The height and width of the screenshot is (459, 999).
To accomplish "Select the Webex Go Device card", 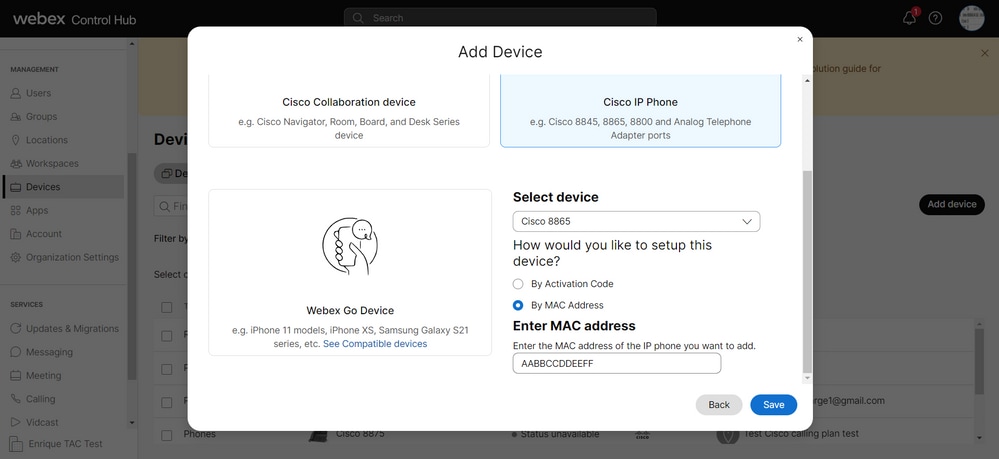I will (x=350, y=272).
